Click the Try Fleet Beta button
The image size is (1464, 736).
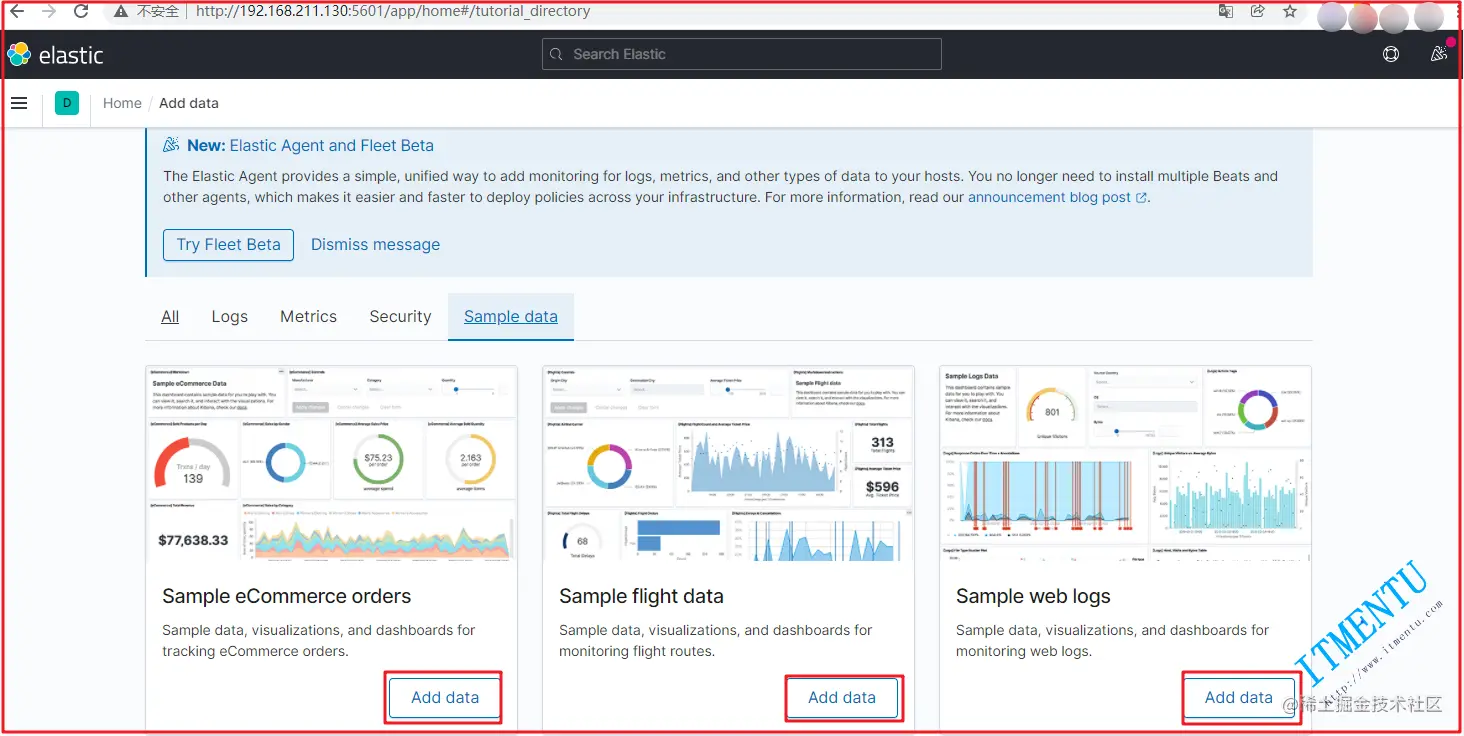[229, 245]
